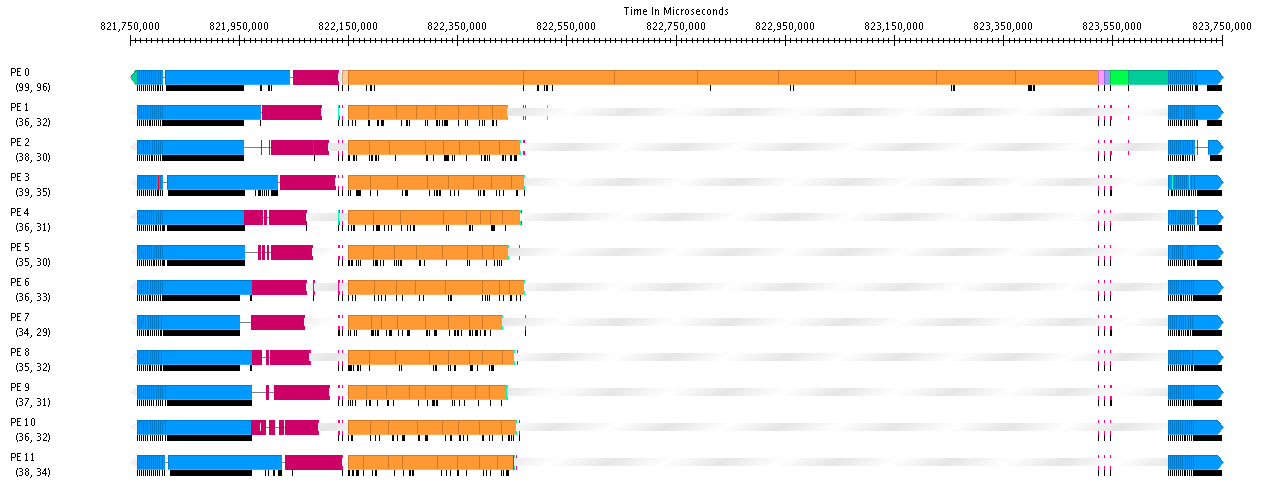Screen dimensions: 1262x504
Task: Select the bright green entry block in PE 0 timeline
Action: (x=1119, y=77)
